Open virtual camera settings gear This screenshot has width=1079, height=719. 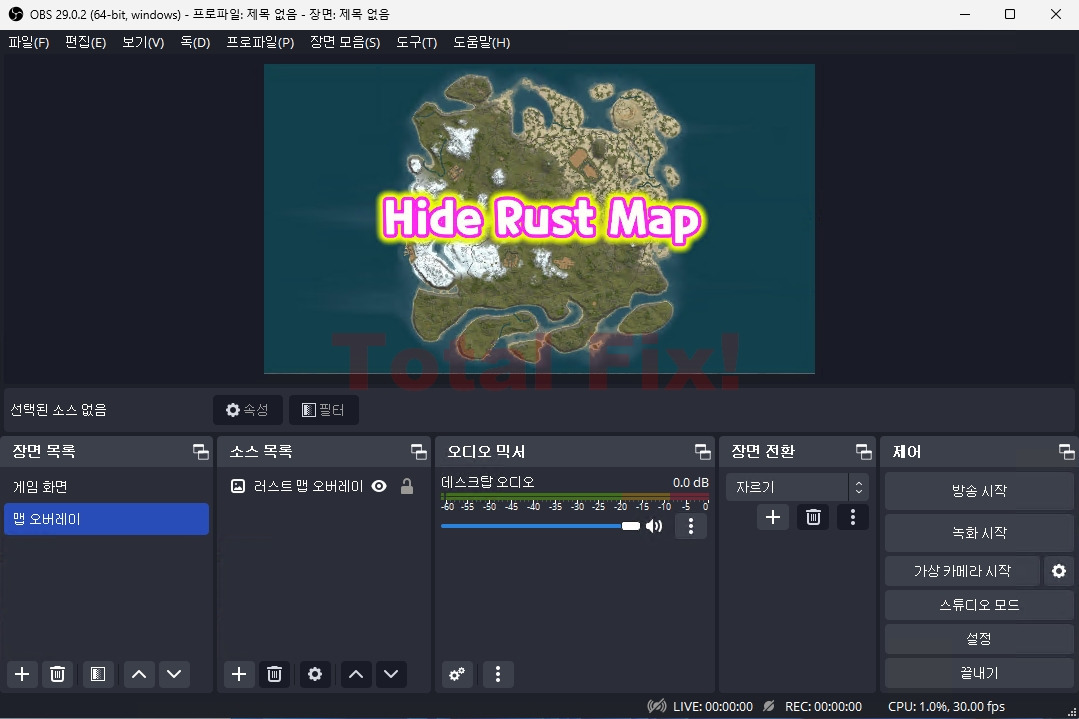[1059, 571]
